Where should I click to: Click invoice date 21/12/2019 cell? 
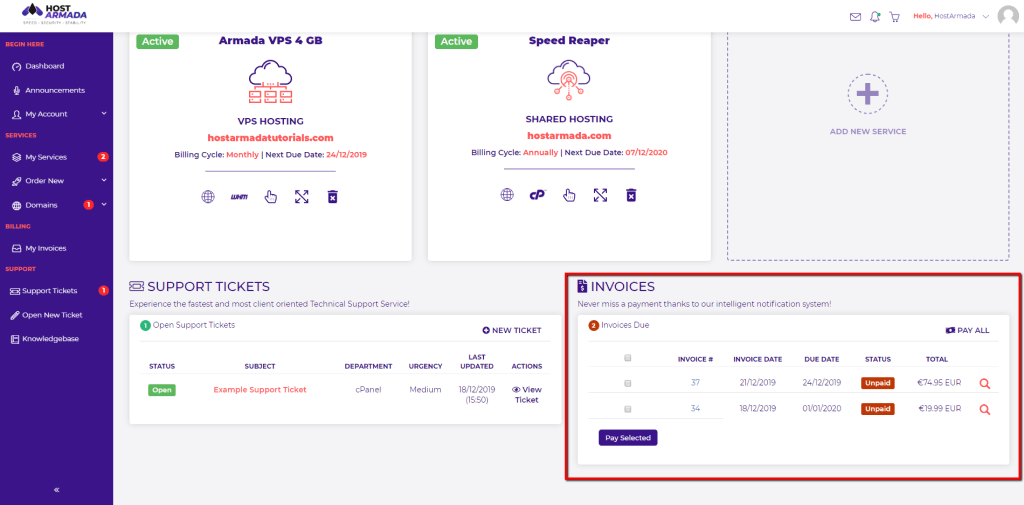(758, 383)
